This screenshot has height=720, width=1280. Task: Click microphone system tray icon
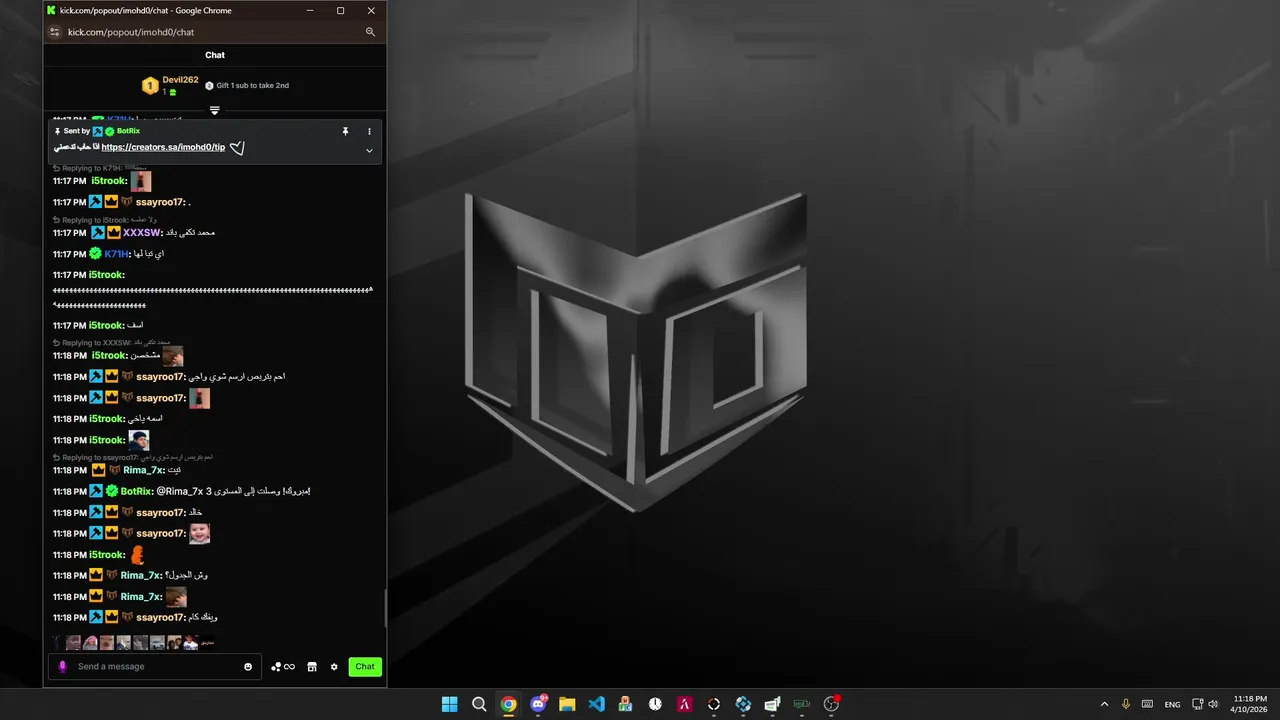click(x=1126, y=704)
